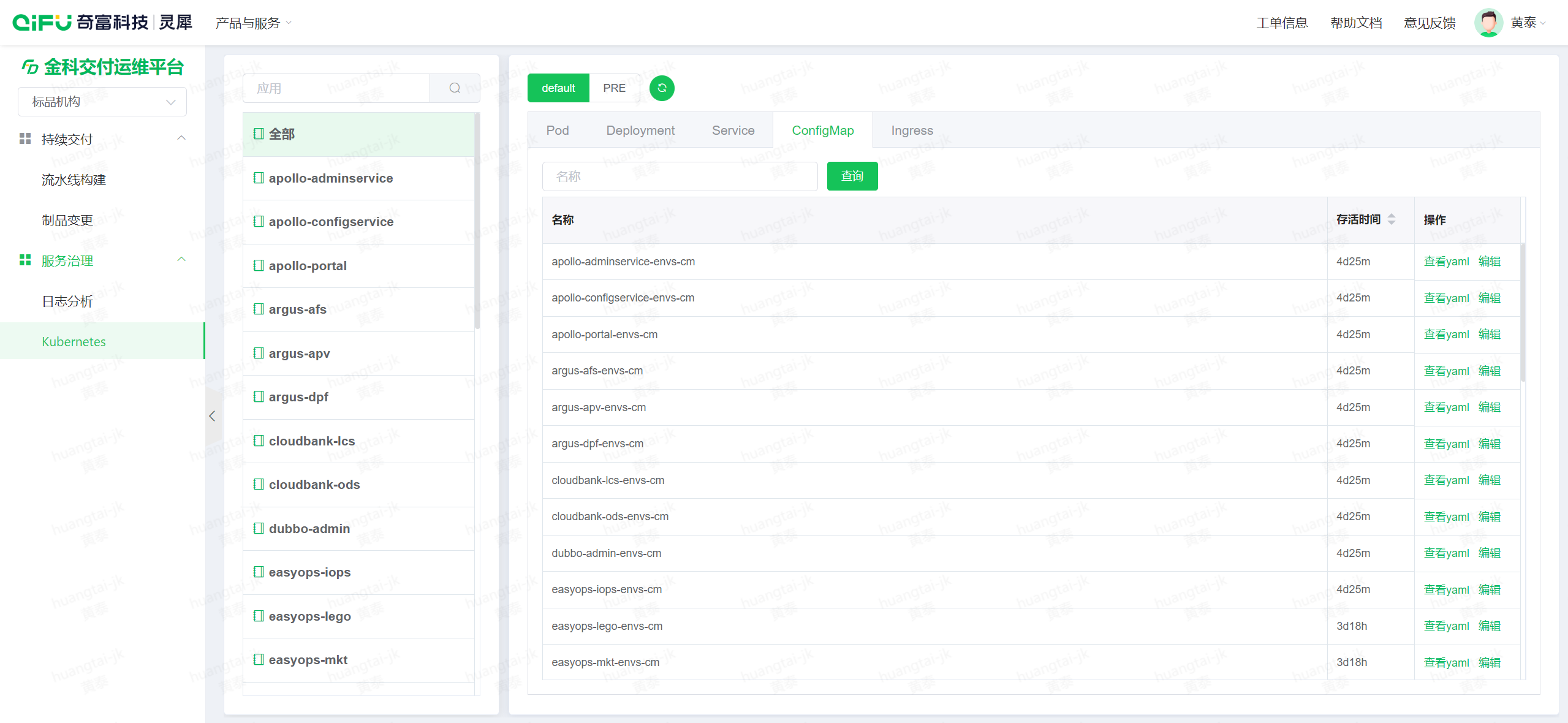The image size is (1568, 723).
Task: Click the apollo-portal app list icon
Action: (x=259, y=265)
